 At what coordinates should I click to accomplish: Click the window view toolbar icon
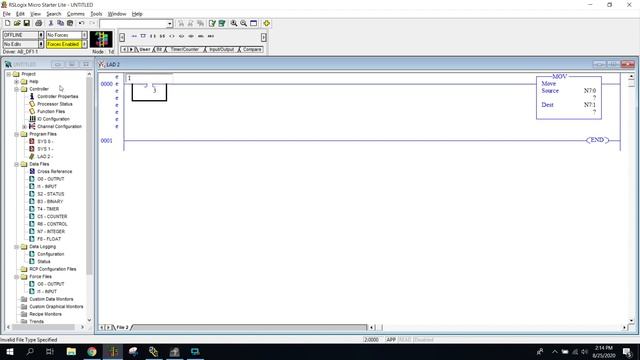253,23
